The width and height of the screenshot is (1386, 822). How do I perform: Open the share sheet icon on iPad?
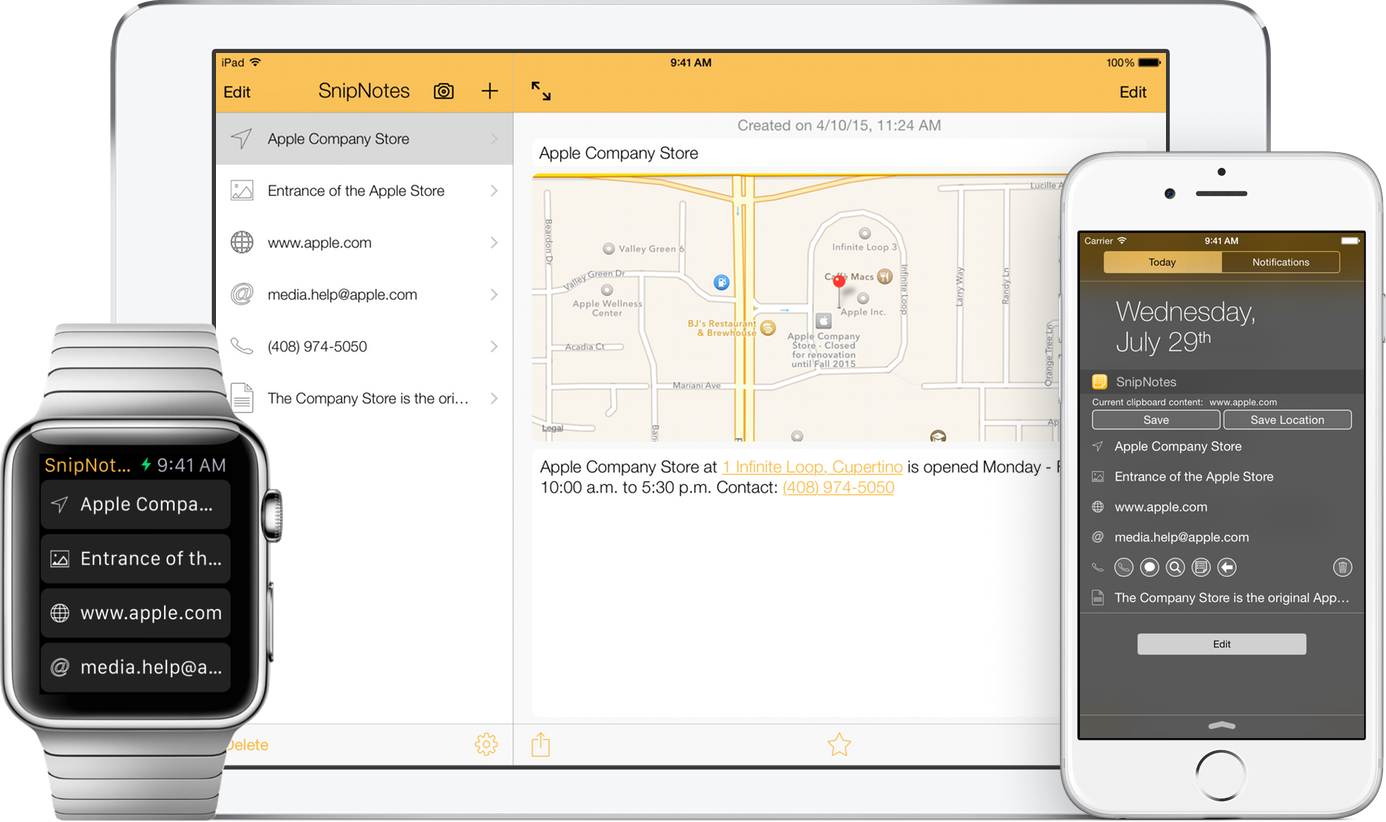pos(541,744)
